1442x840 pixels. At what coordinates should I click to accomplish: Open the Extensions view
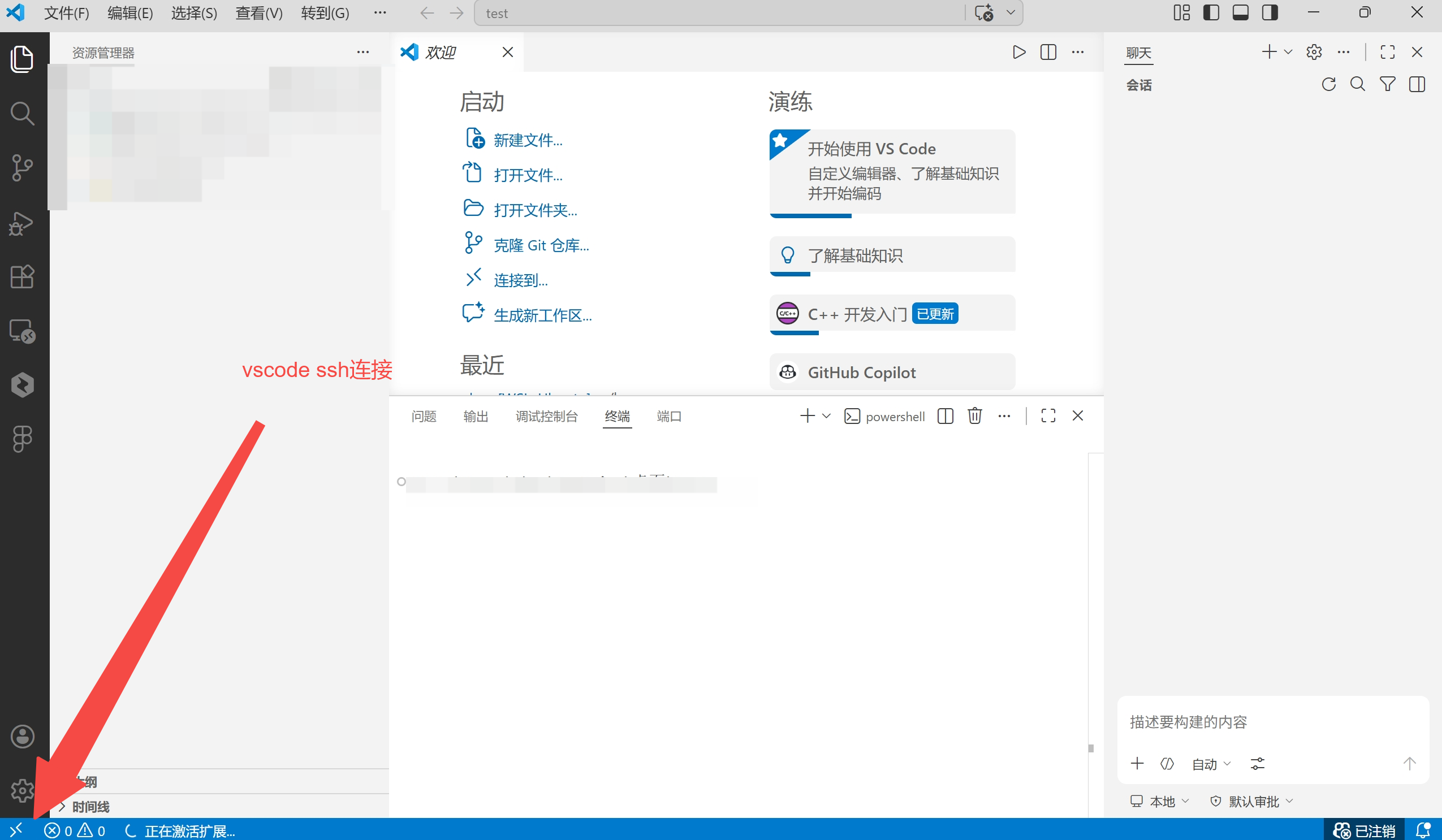coord(22,277)
